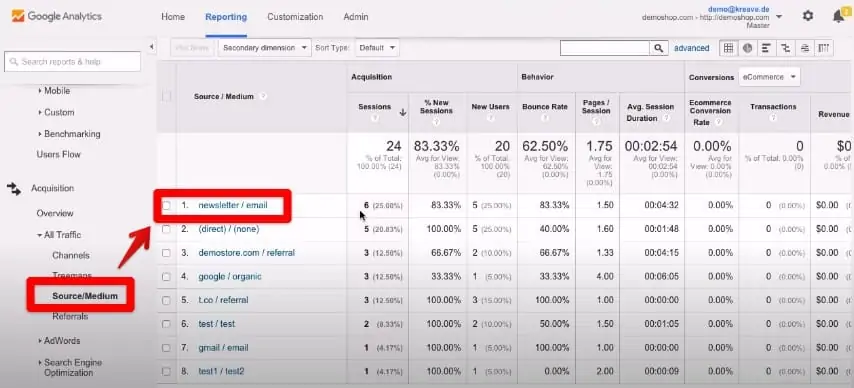Open help icon beside Avg. Session Duration

(x=667, y=118)
